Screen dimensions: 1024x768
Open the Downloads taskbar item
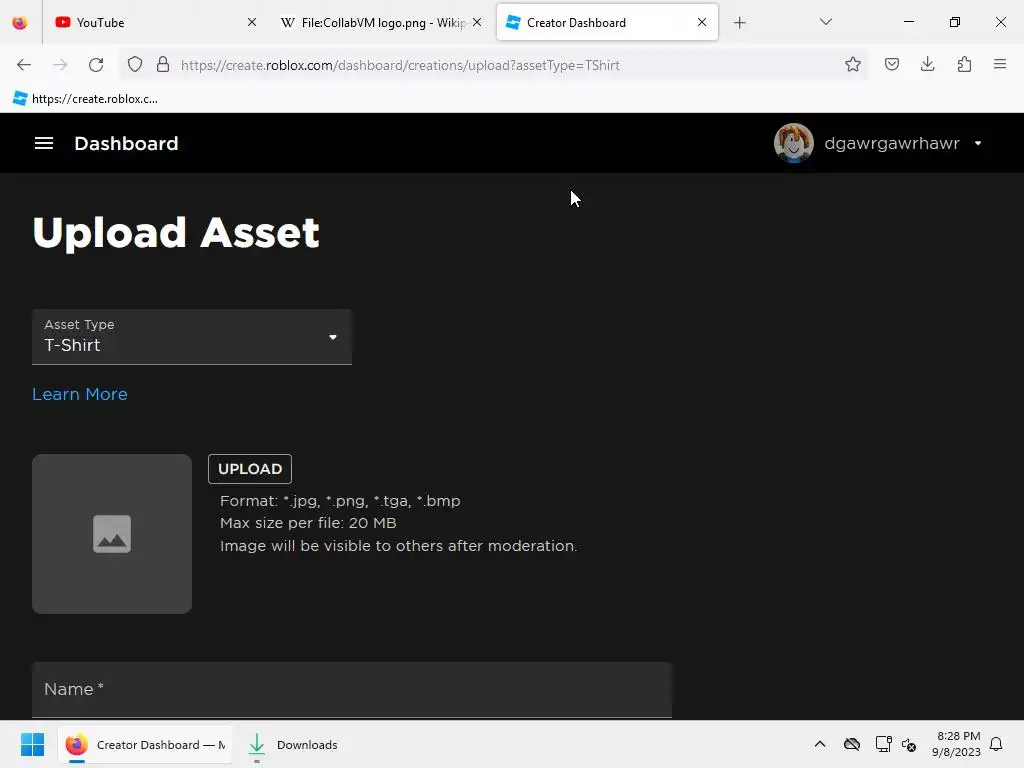(x=293, y=744)
